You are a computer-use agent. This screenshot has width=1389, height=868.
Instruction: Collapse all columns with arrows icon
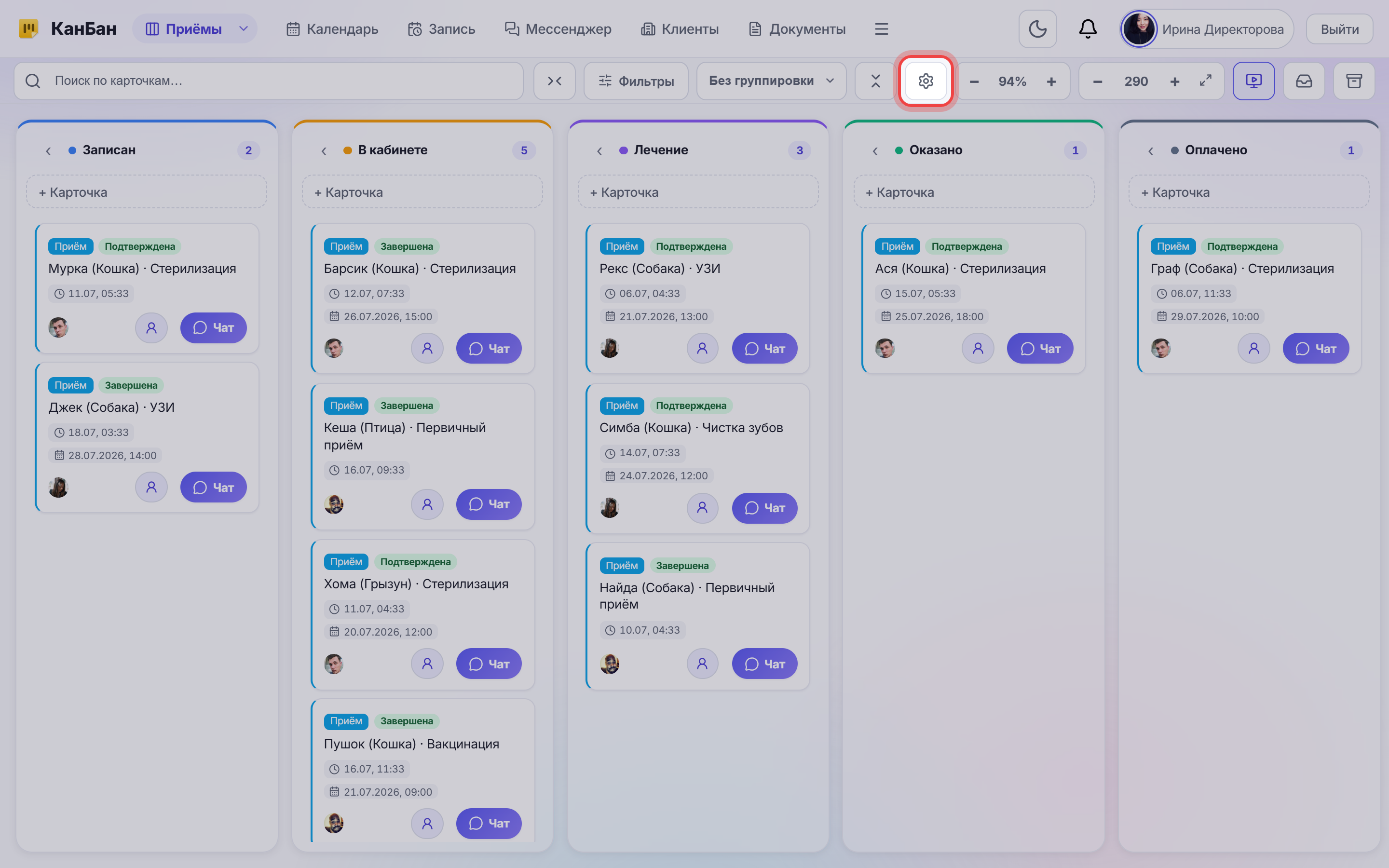click(x=554, y=81)
